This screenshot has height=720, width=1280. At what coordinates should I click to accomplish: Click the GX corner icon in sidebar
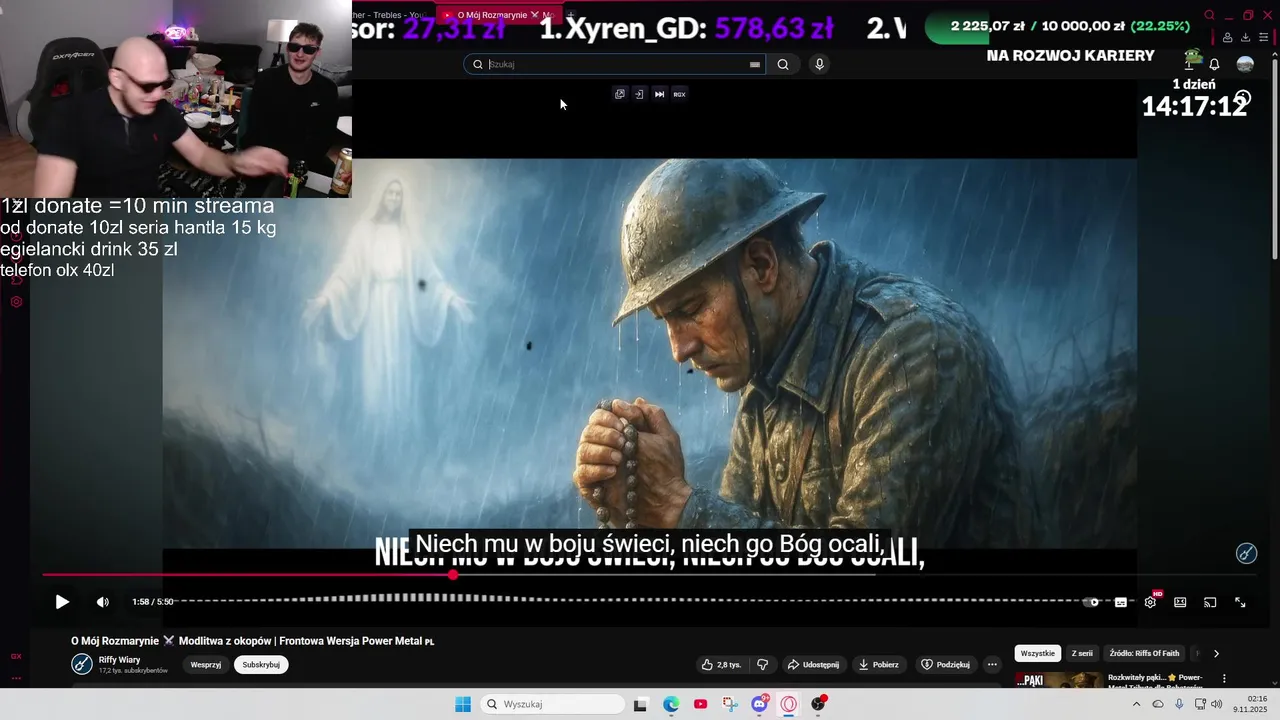click(16, 656)
